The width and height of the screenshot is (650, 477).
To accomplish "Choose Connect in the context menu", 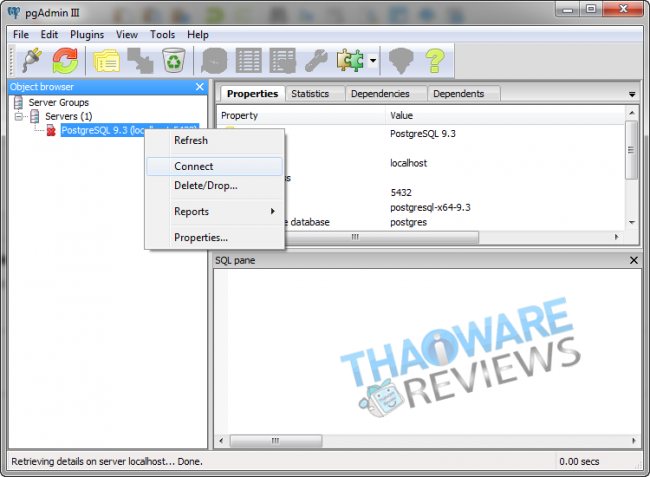I will [215, 166].
